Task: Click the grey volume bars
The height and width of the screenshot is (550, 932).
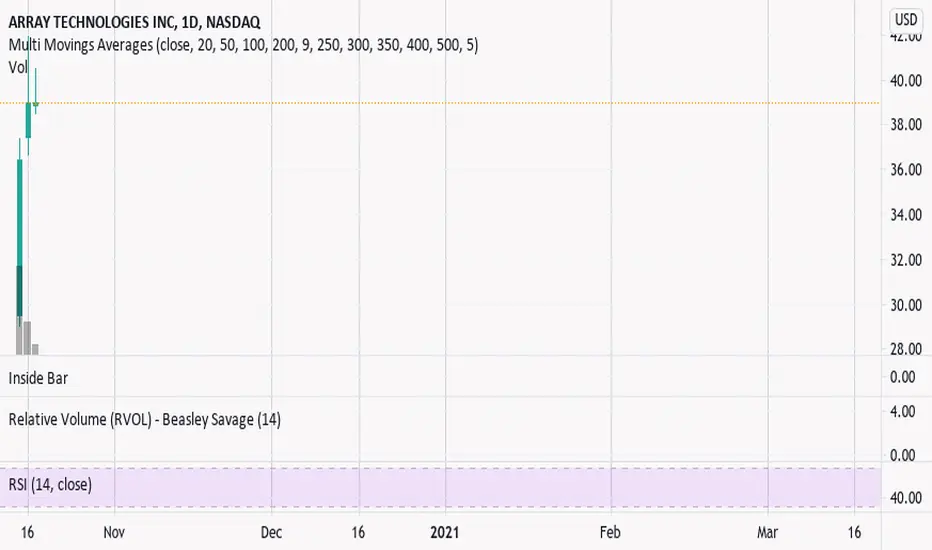Action: 27,338
